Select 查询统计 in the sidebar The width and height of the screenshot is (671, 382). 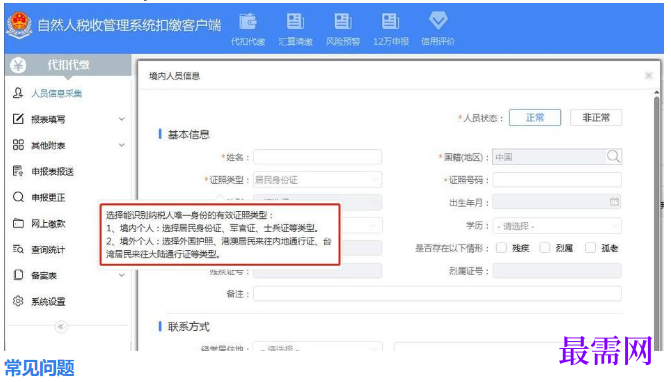click(x=48, y=250)
